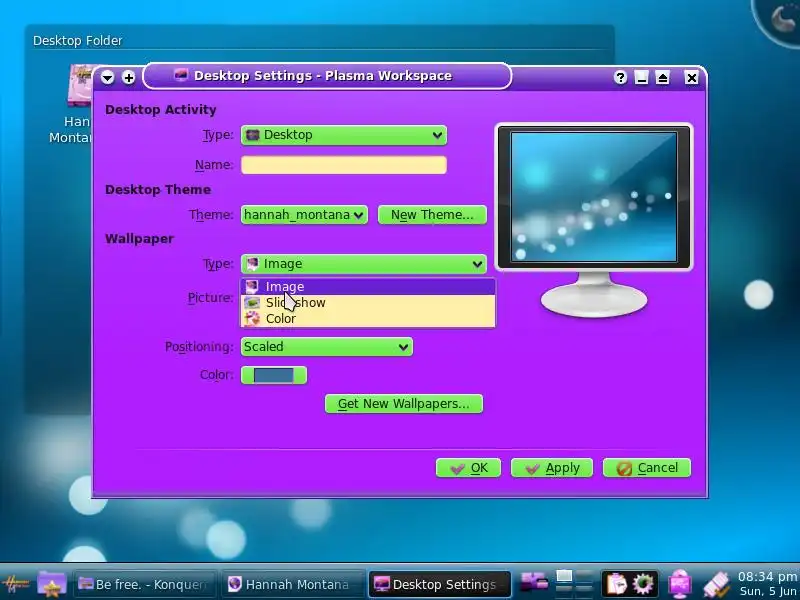The height and width of the screenshot is (600, 800).
Task: Switch to Hannah Montana taskbar entry
Action: 293,584
